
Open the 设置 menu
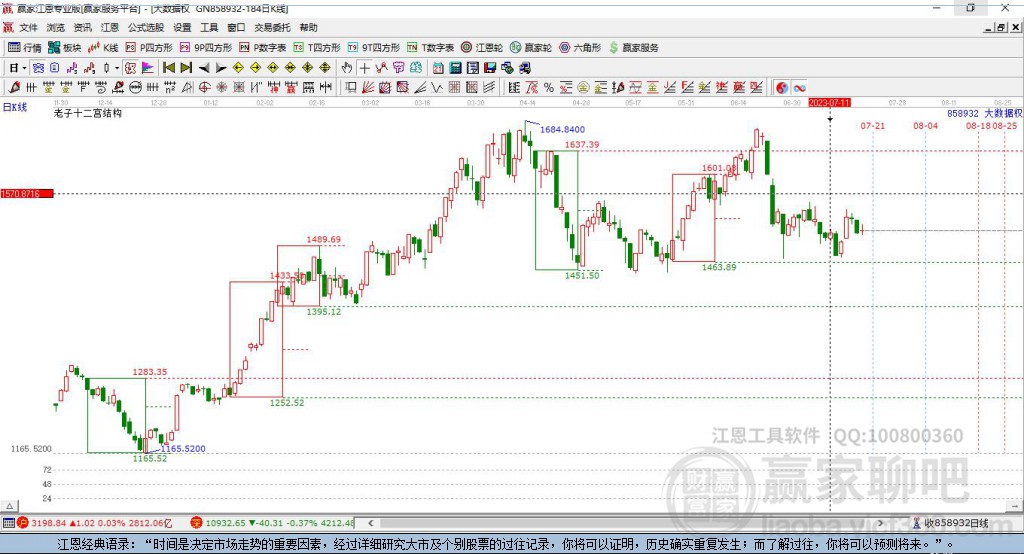click(x=182, y=27)
